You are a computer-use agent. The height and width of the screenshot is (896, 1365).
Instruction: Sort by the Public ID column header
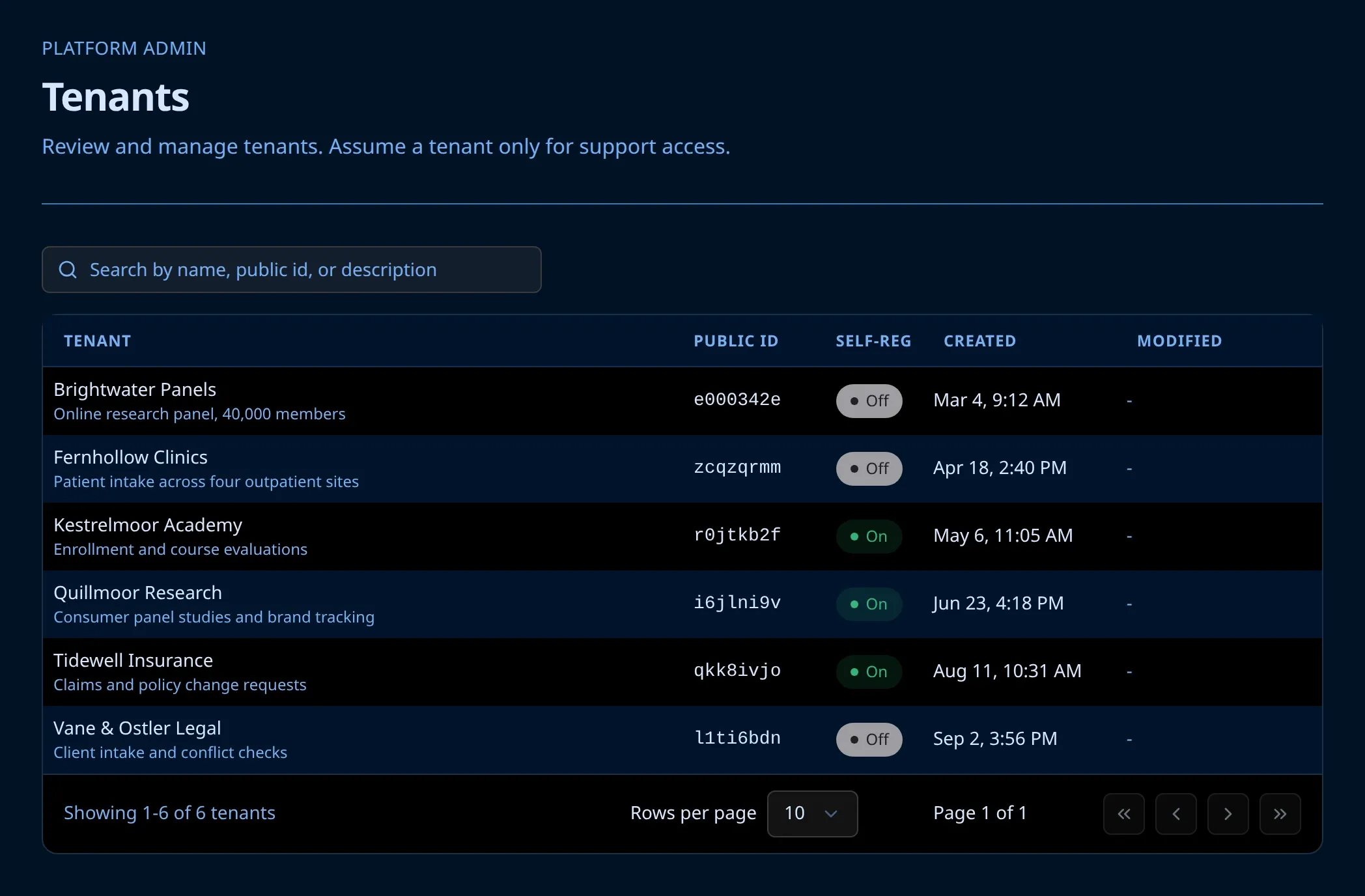736,341
